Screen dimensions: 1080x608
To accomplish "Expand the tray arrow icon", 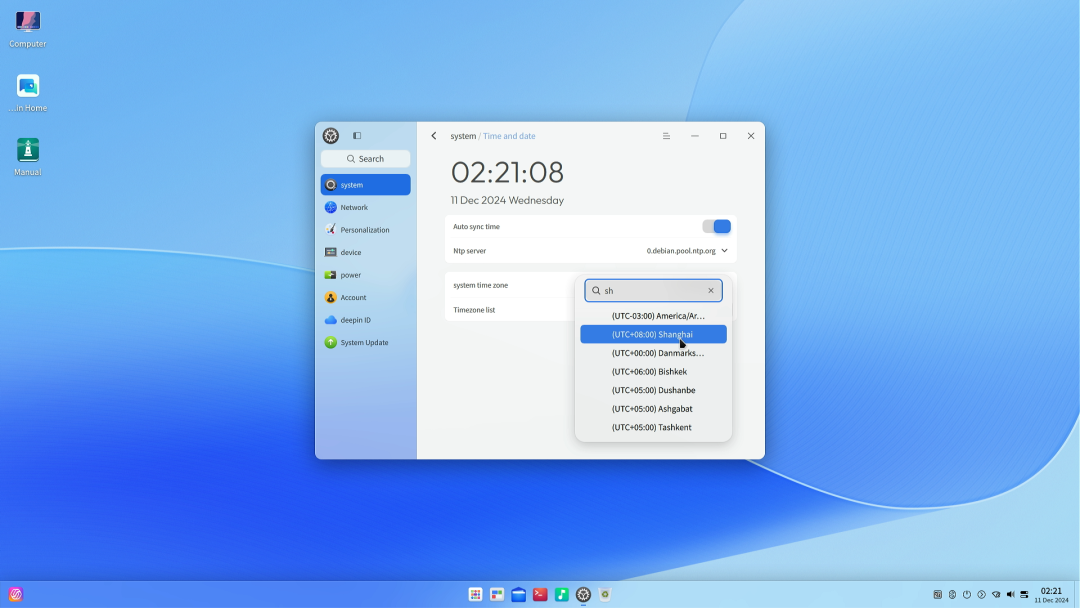I will click(x=982, y=594).
